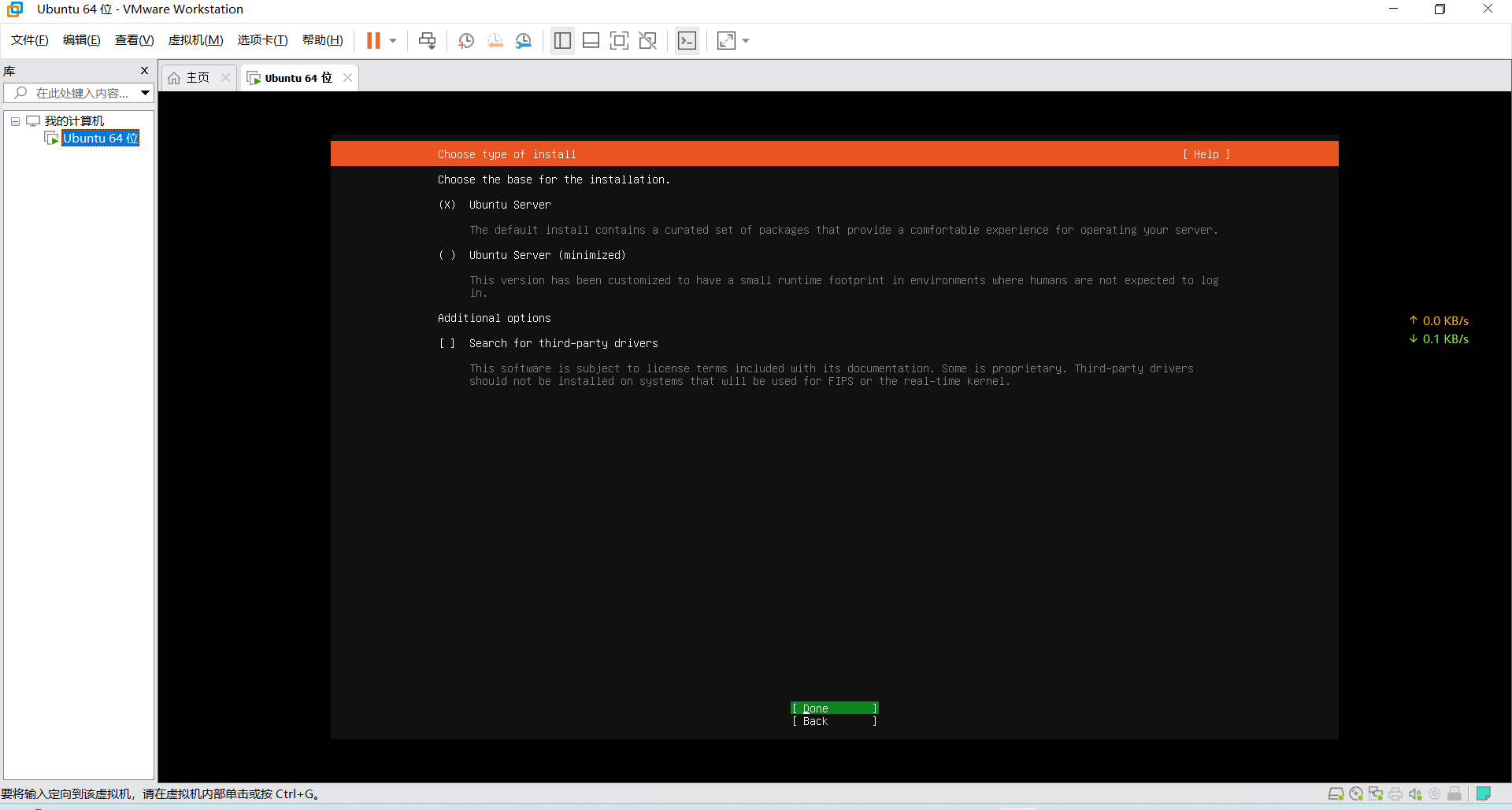1512x810 pixels.
Task: Select the Ubuntu Server install option
Action: (494, 205)
